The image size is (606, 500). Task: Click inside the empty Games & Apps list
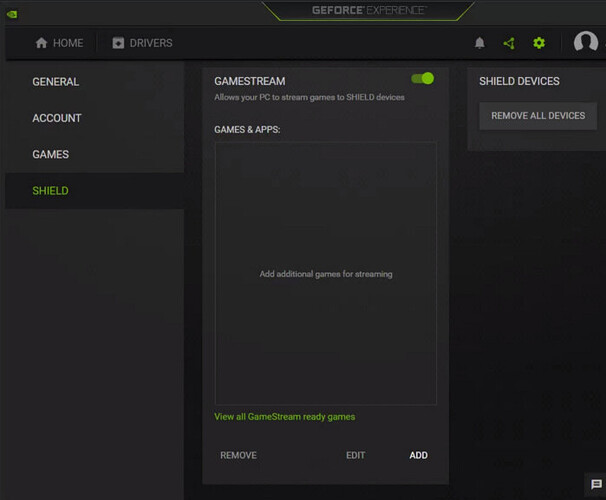(x=325, y=273)
